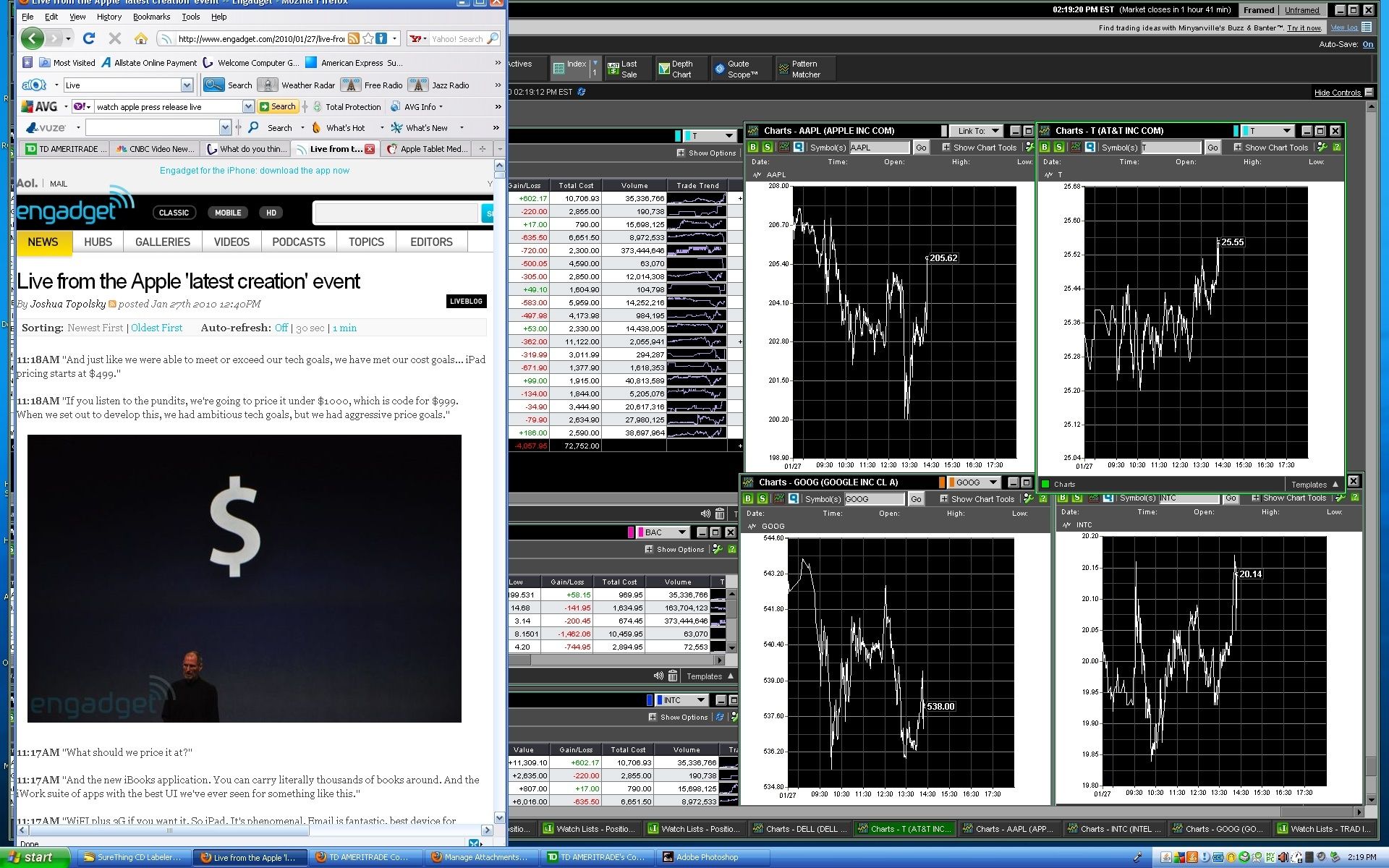This screenshot has width=1389, height=868.
Task: Set auto-refresh to 1 min
Action: coord(344,328)
